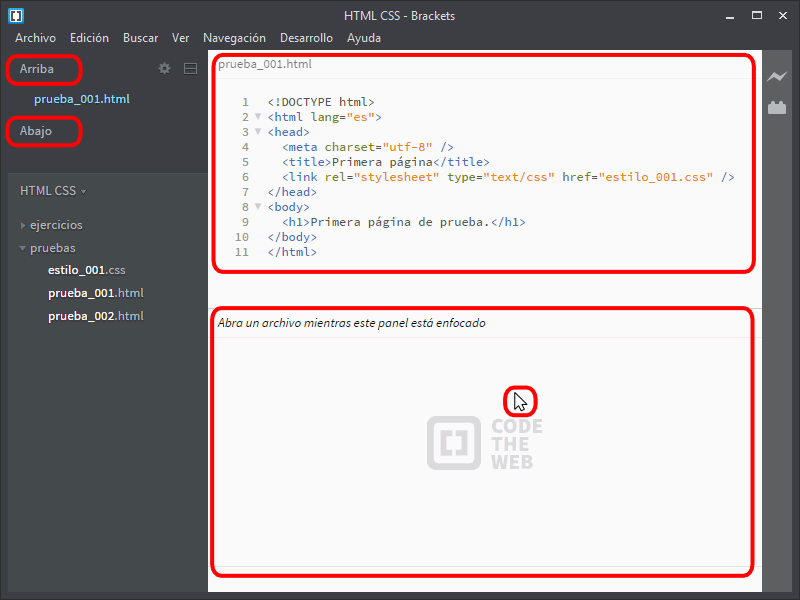The image size is (800, 600).
Task: Click the DOCTYPE line of code
Action: pos(321,102)
